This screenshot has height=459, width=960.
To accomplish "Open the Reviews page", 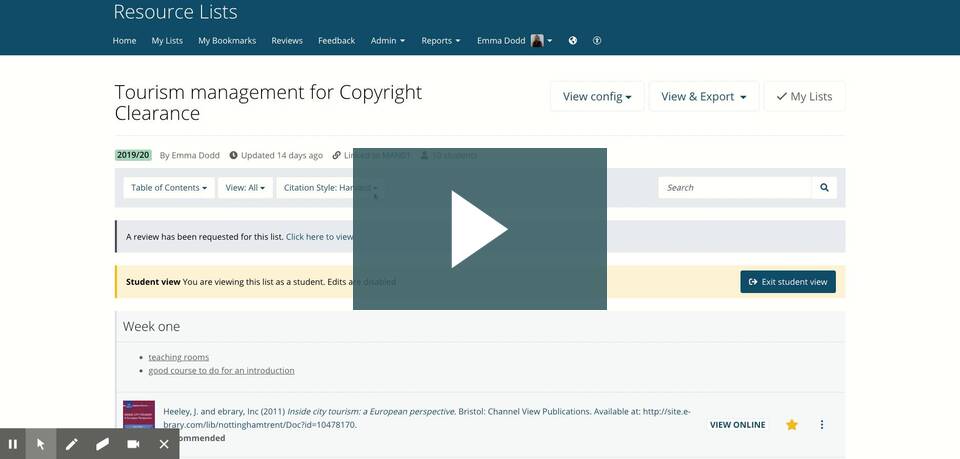I will [287, 40].
